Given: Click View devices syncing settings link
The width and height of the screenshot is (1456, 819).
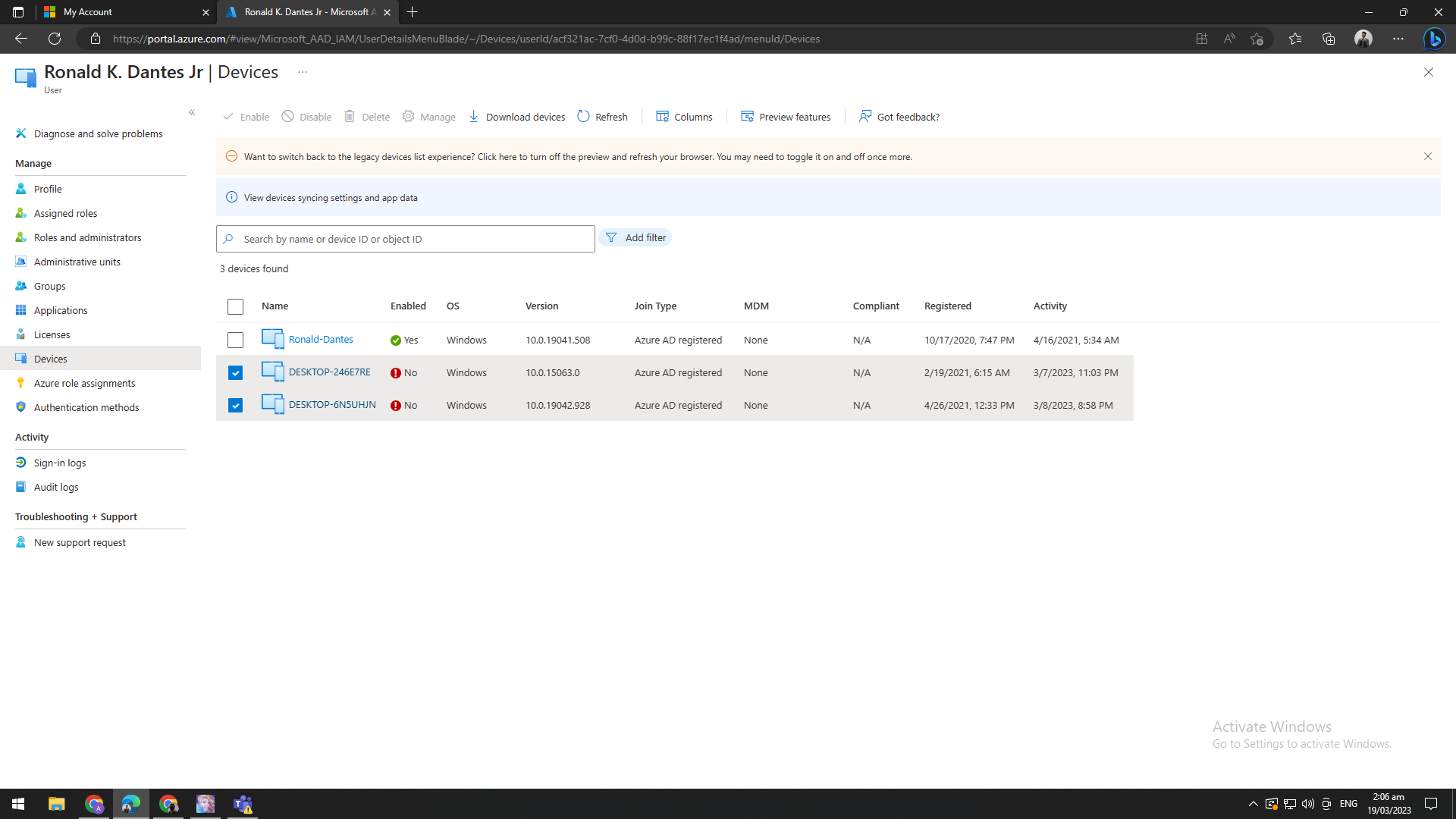Looking at the screenshot, I should [330, 198].
